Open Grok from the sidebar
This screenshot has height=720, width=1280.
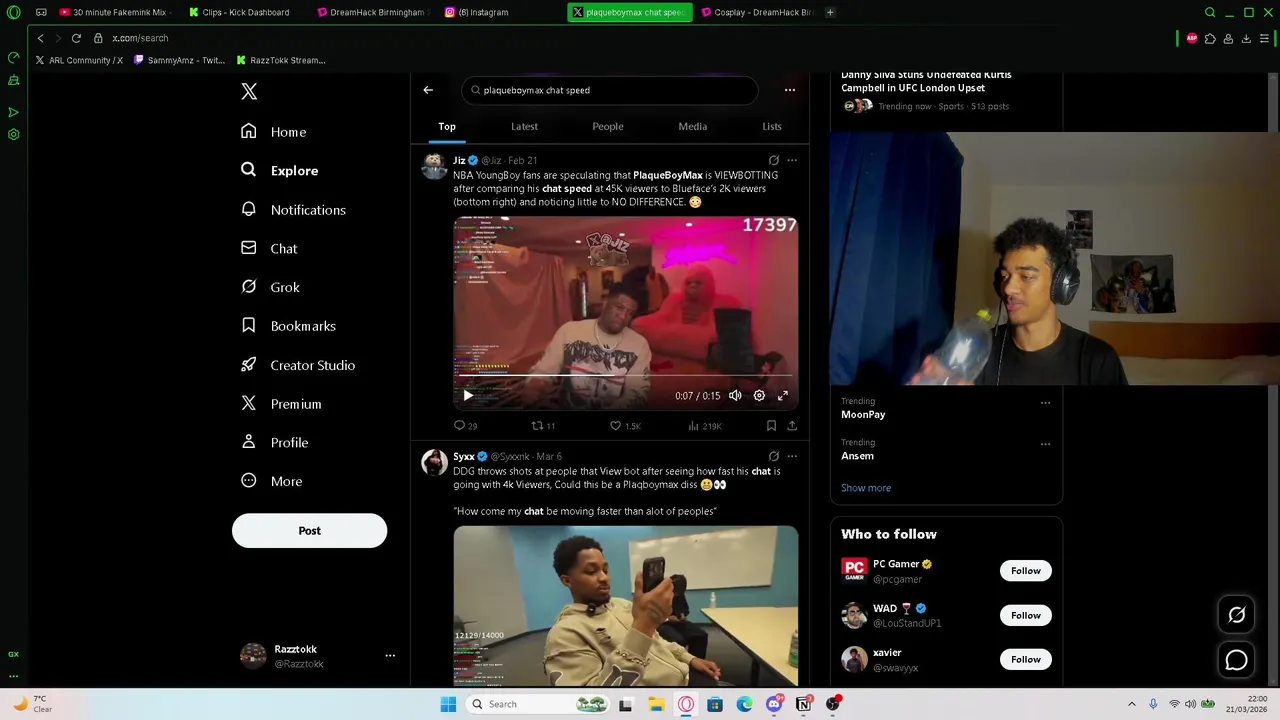coord(270,287)
